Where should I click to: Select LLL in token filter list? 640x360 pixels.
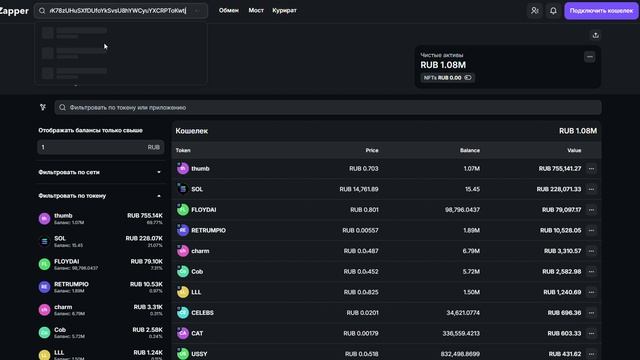coord(100,355)
